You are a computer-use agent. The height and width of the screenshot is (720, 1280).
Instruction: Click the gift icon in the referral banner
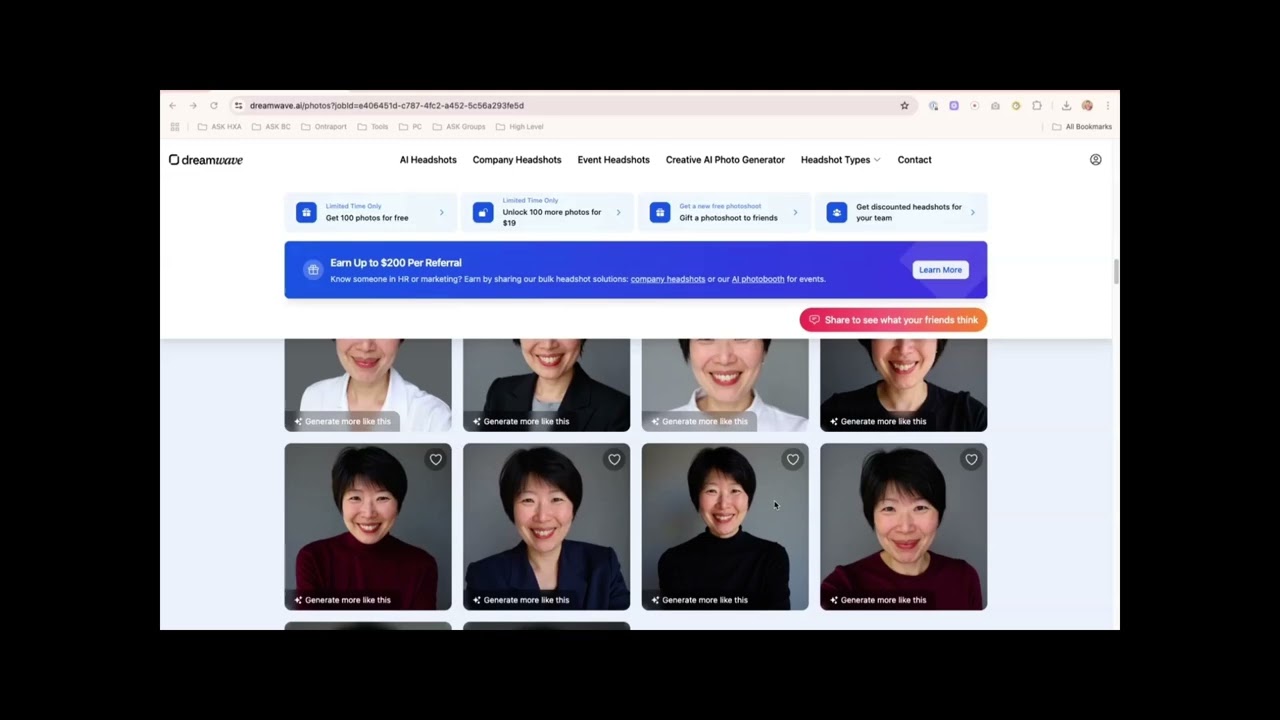coord(313,270)
